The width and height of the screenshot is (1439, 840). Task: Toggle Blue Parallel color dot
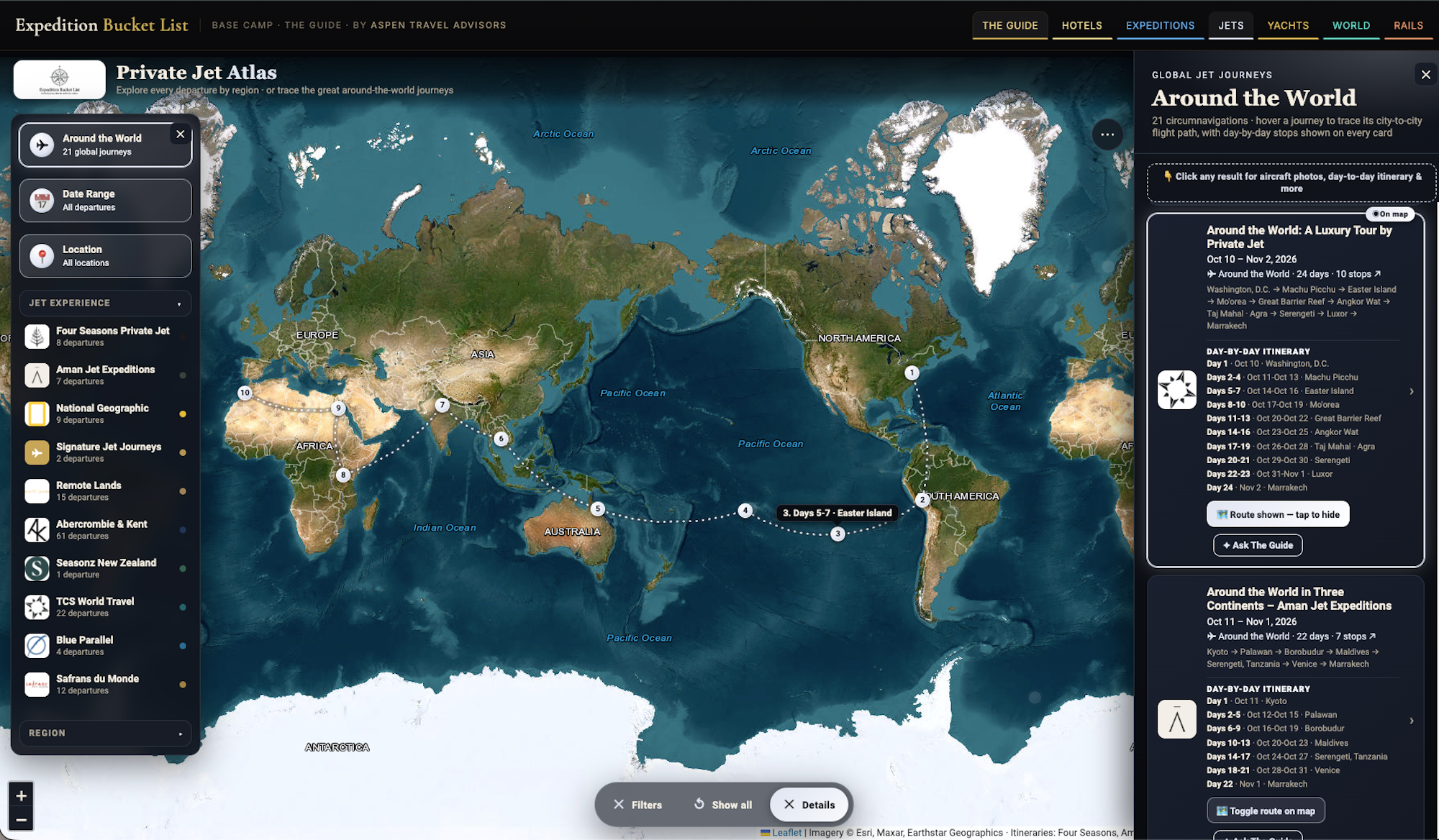183,646
